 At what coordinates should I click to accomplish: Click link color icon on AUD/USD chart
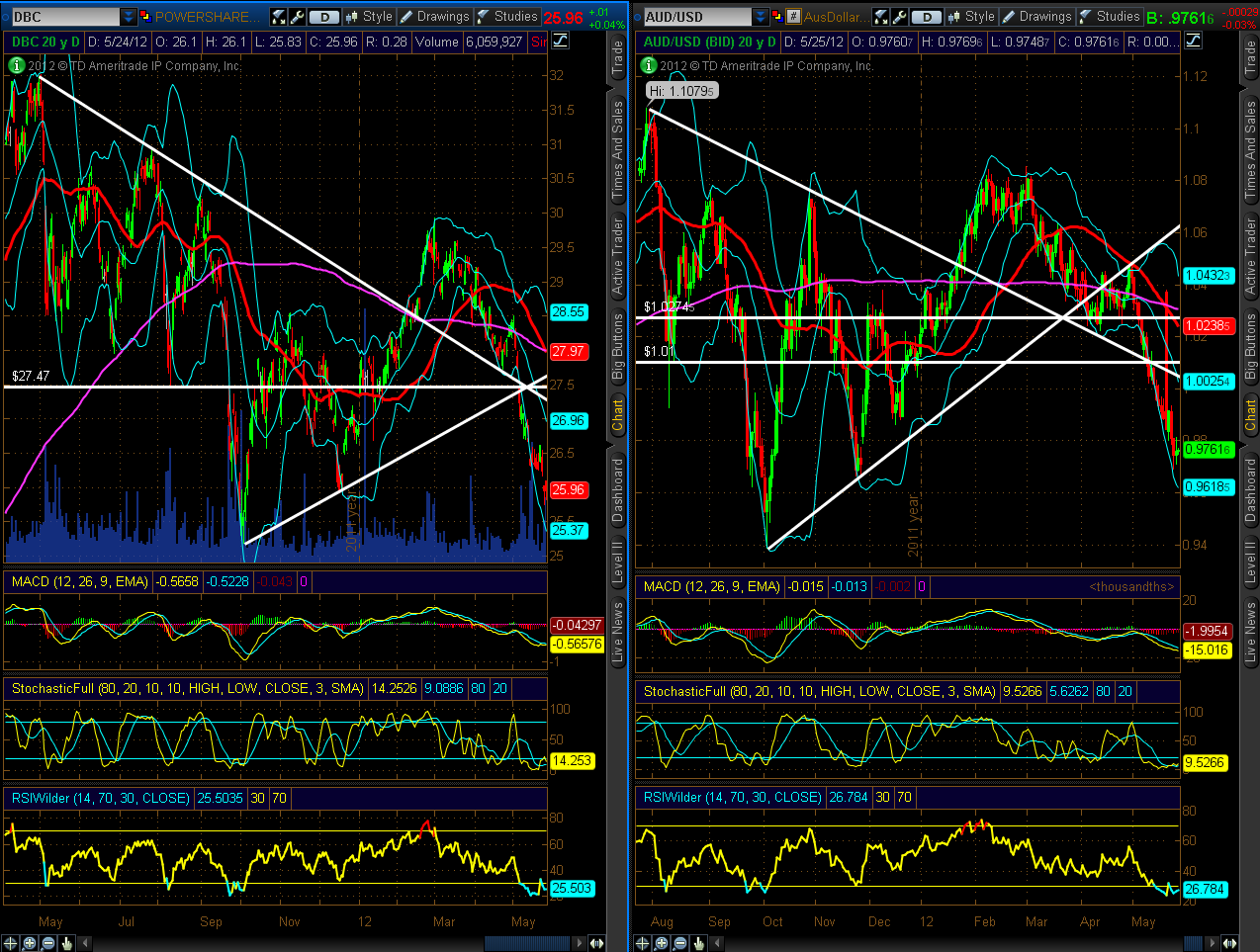point(776,17)
